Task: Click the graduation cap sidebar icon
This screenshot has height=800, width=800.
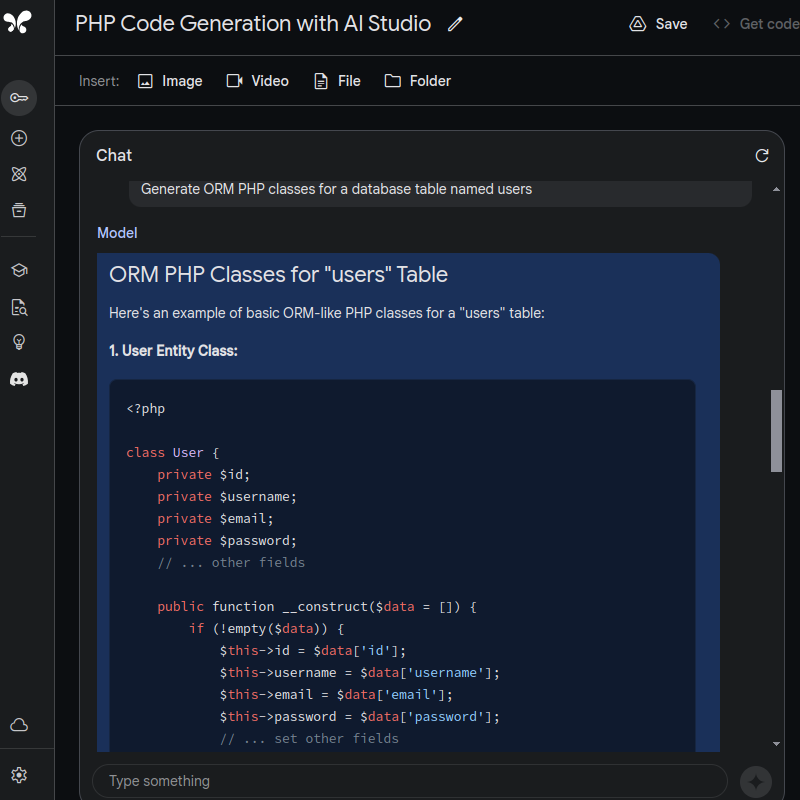Action: (18, 270)
